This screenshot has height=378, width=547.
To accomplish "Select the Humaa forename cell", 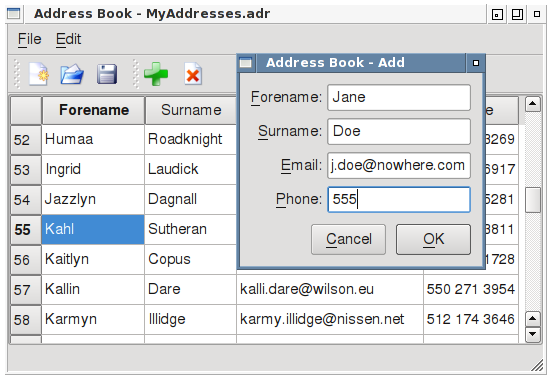I will pyautogui.click(x=93, y=139).
